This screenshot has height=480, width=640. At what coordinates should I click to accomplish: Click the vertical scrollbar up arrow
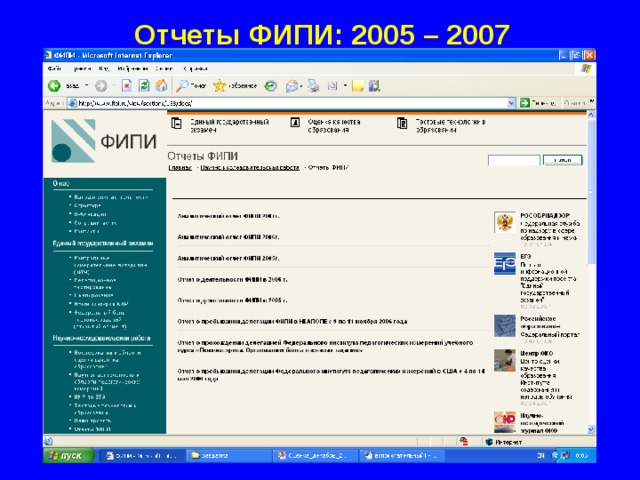click(591, 115)
